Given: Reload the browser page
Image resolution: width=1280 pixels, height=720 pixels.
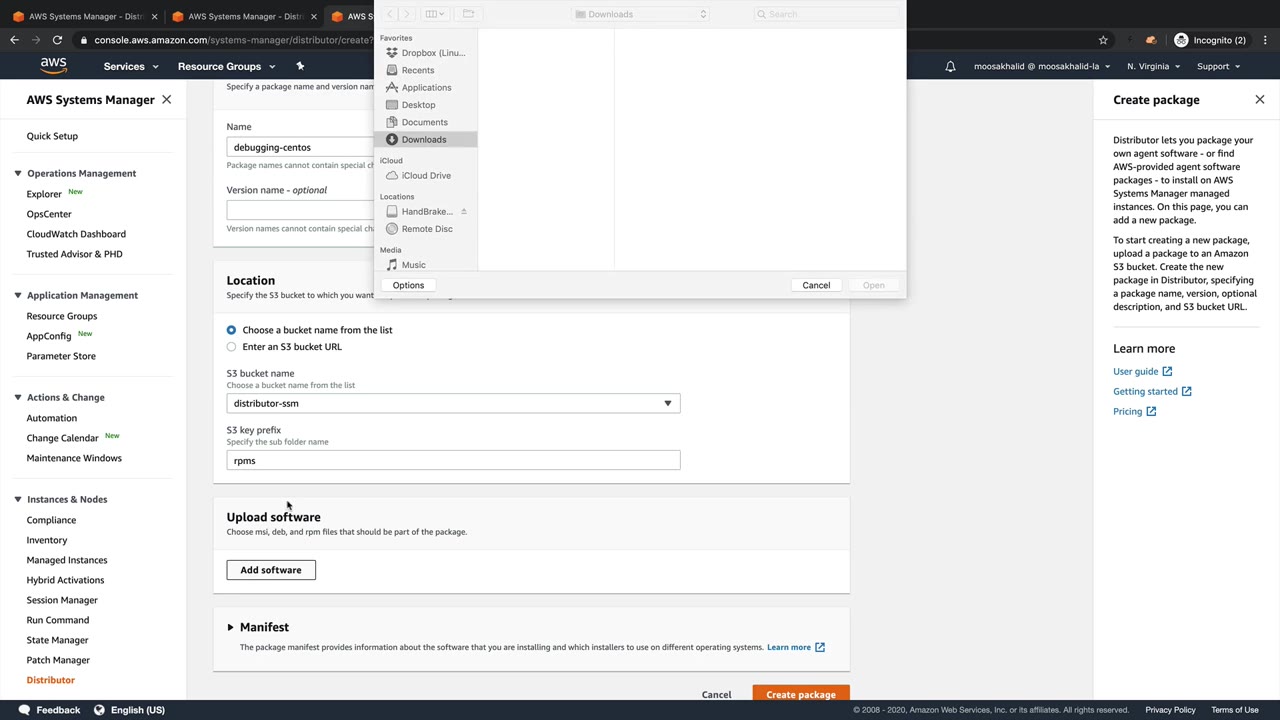Looking at the screenshot, I should coord(57,40).
